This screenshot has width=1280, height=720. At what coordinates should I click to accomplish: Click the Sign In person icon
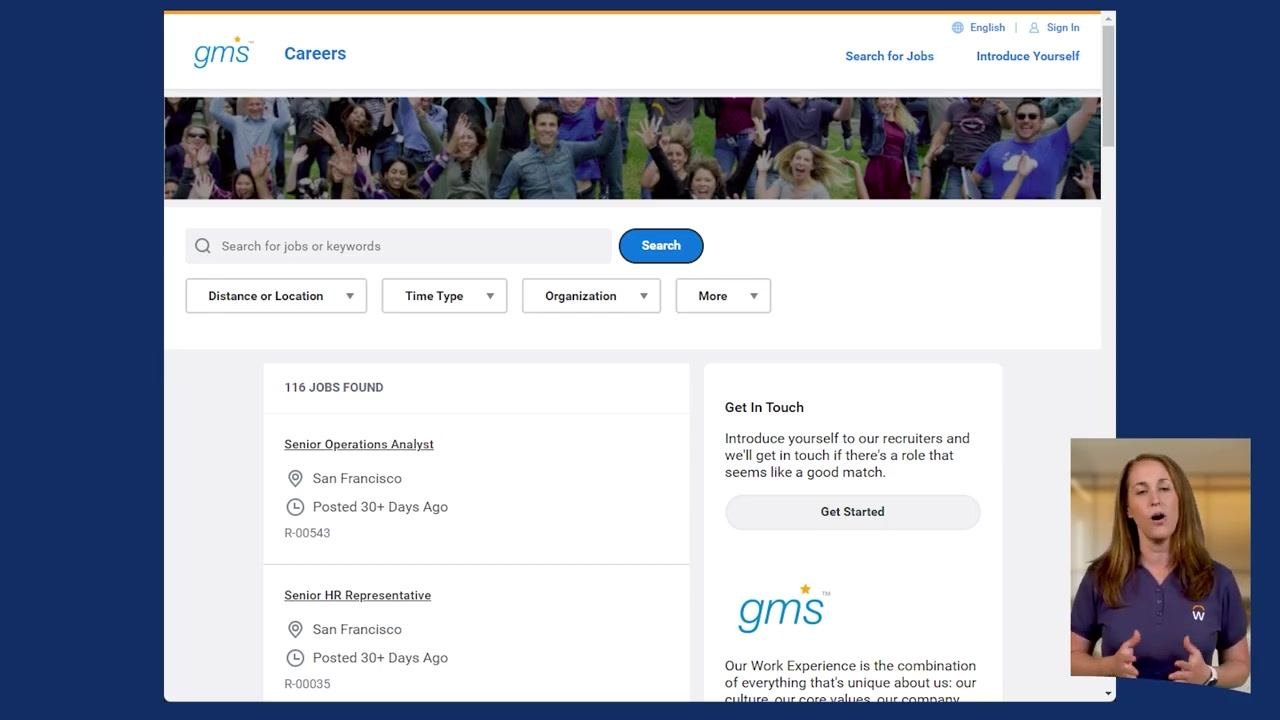pyautogui.click(x=1034, y=28)
